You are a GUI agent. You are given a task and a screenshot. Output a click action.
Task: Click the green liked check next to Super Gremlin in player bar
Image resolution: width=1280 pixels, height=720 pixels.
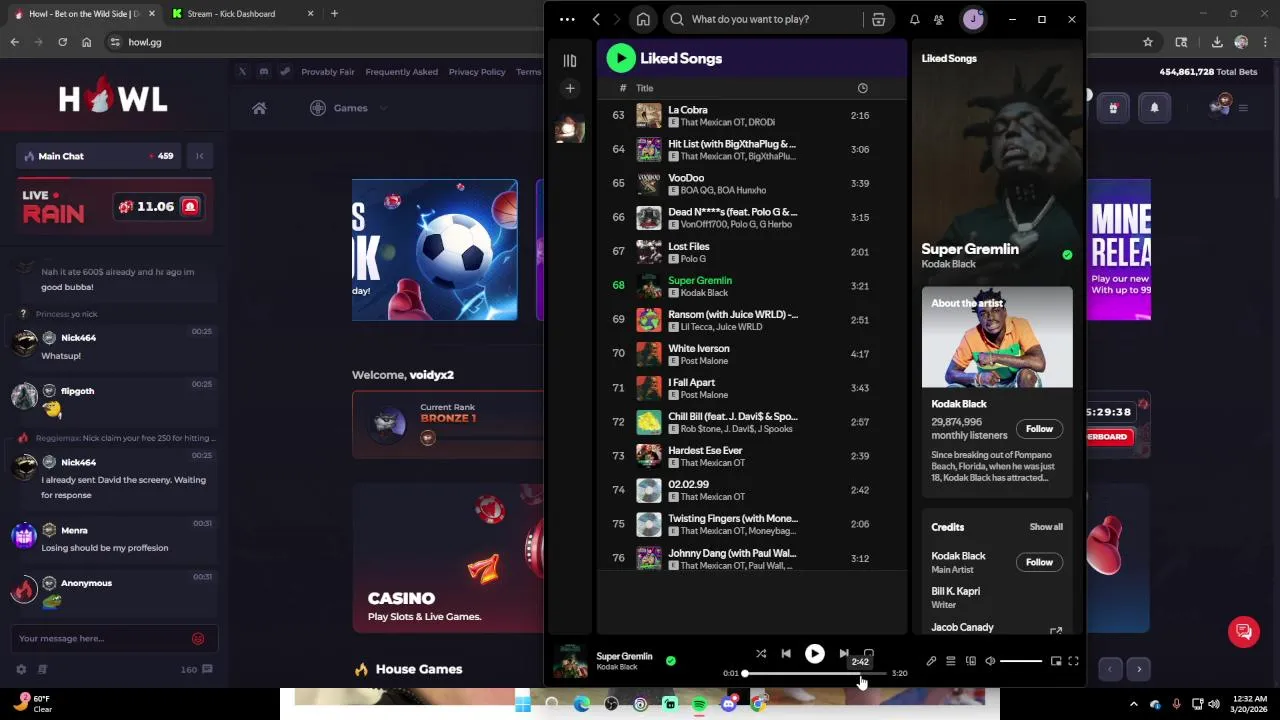coord(671,660)
